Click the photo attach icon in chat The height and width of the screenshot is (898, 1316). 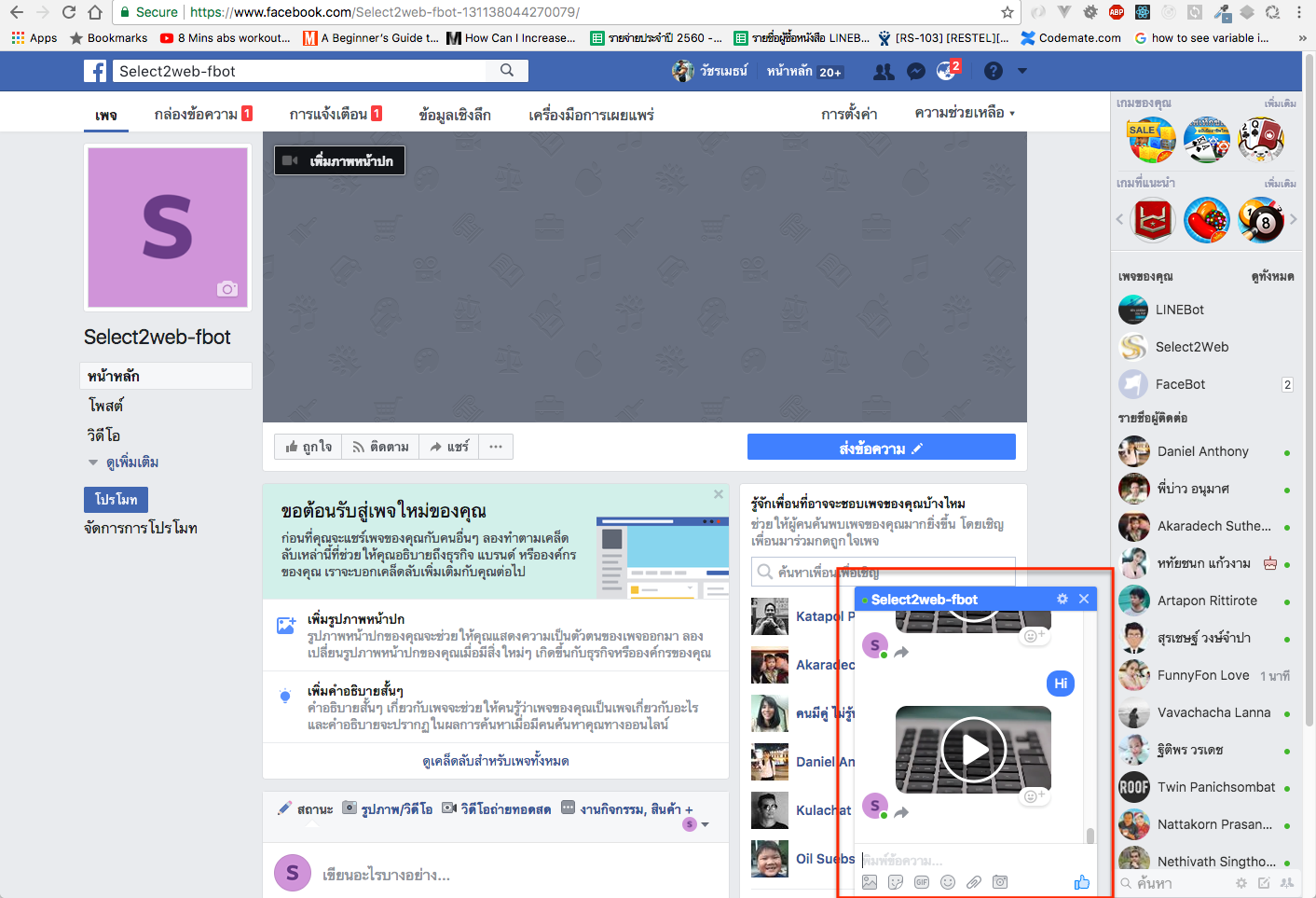870,882
